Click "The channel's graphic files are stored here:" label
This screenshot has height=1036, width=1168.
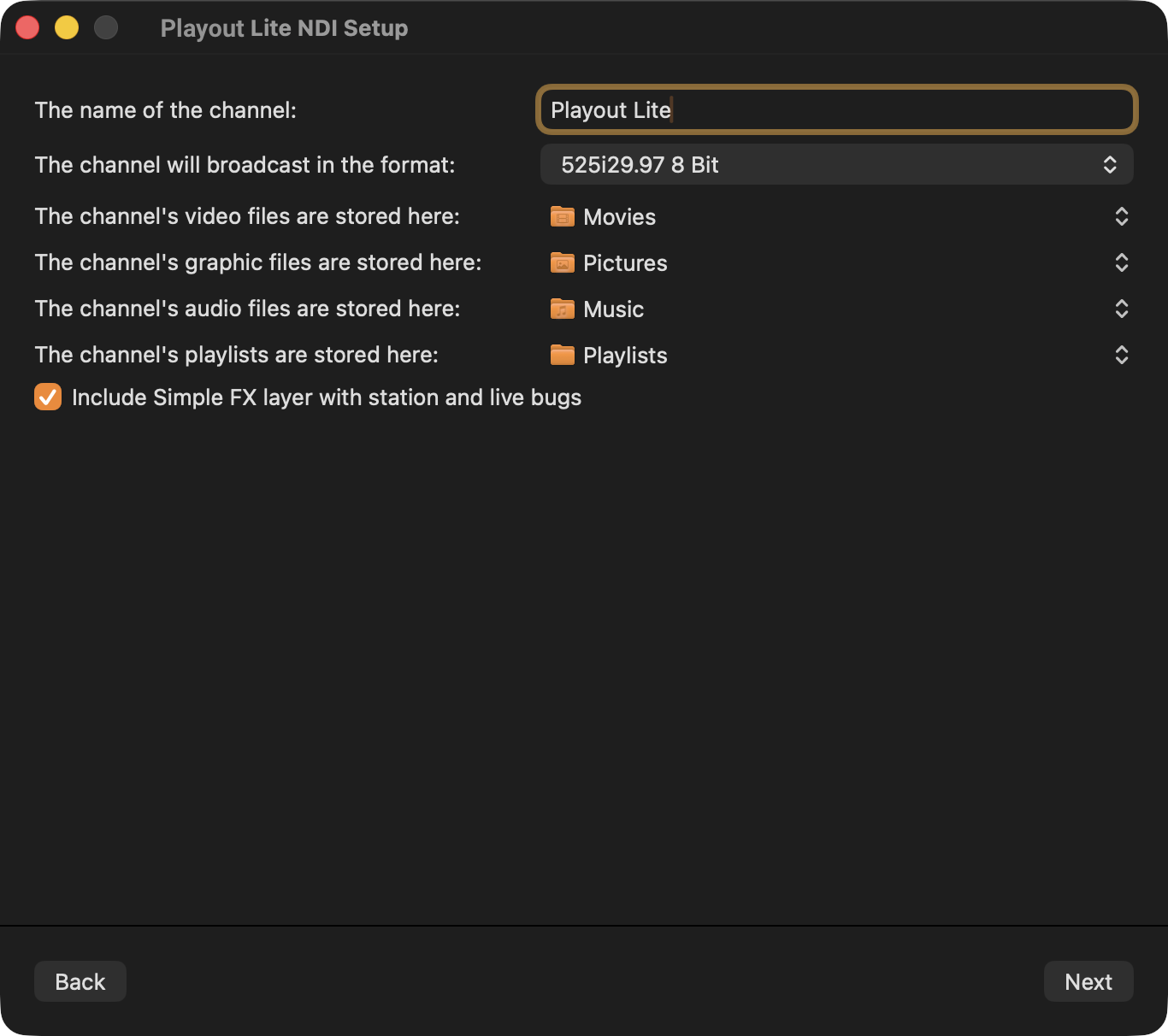[258, 262]
